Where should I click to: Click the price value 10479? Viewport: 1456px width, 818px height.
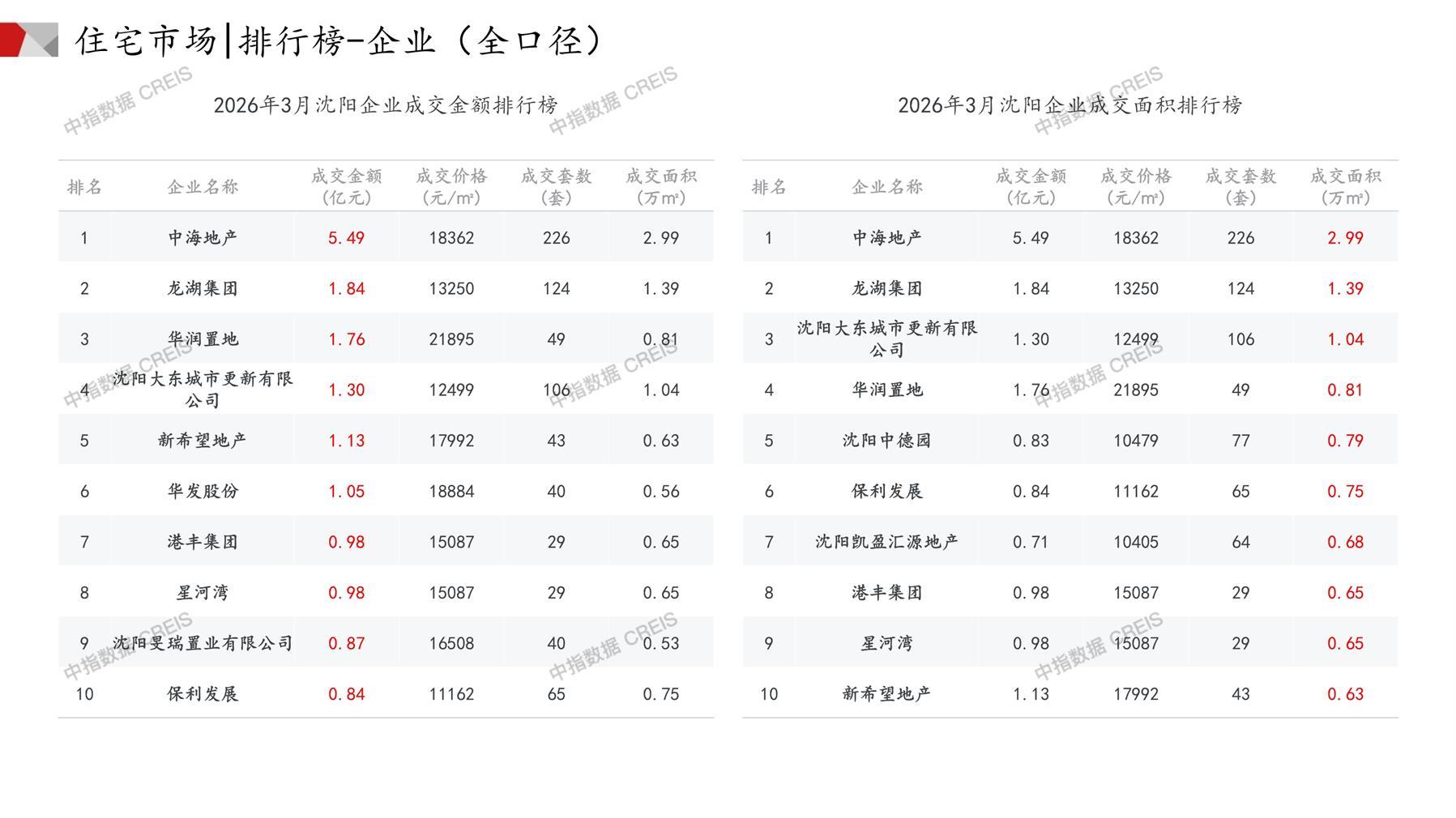(1135, 441)
